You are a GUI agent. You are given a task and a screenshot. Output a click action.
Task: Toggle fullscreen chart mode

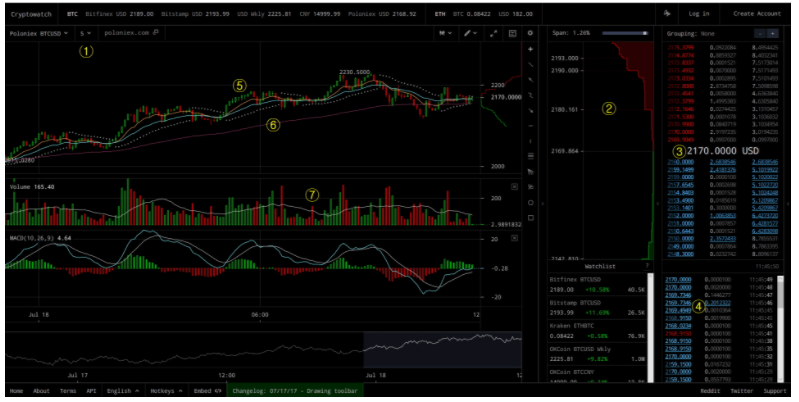point(493,33)
